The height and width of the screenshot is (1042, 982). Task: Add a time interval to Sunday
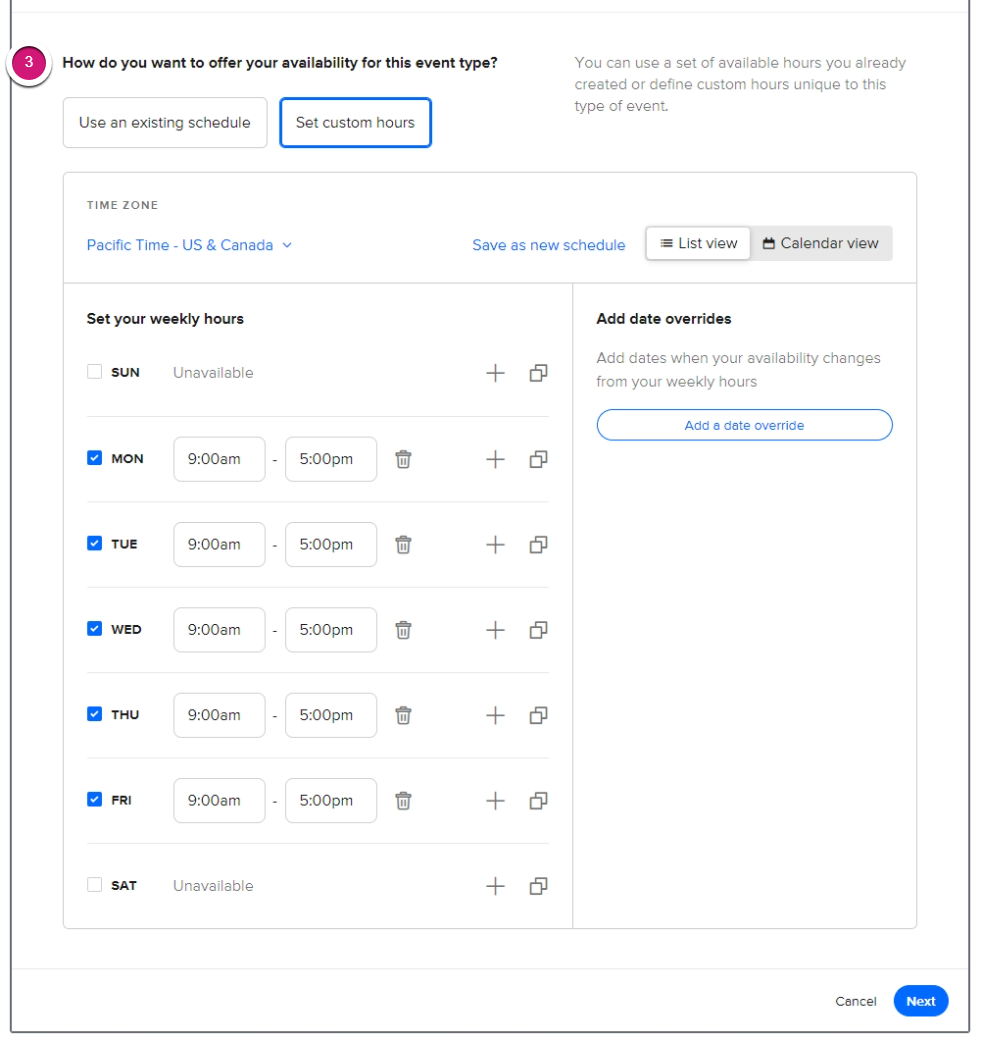496,373
